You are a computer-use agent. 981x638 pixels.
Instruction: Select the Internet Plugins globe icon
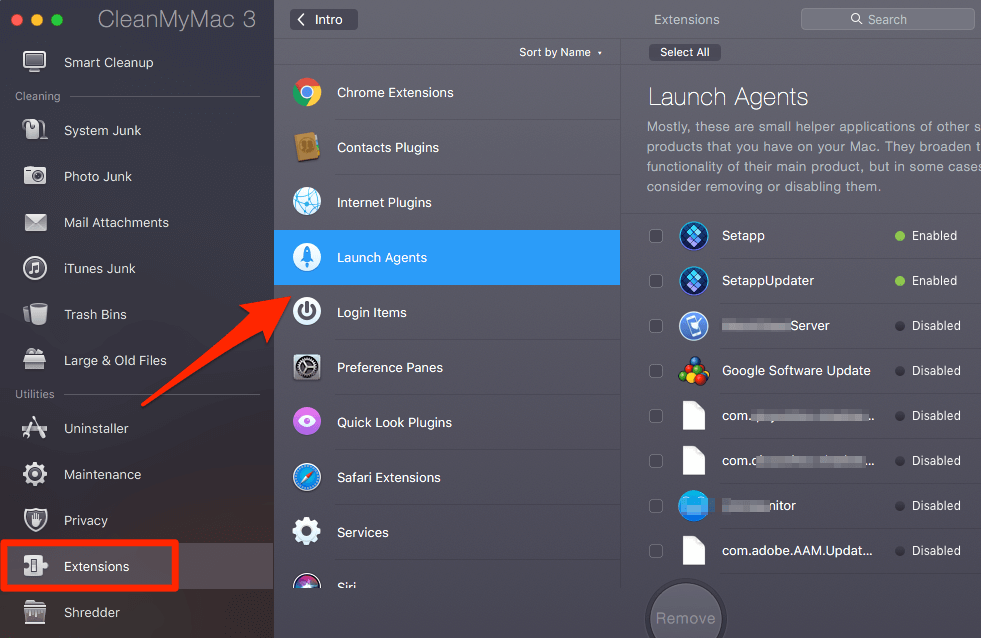tap(307, 202)
